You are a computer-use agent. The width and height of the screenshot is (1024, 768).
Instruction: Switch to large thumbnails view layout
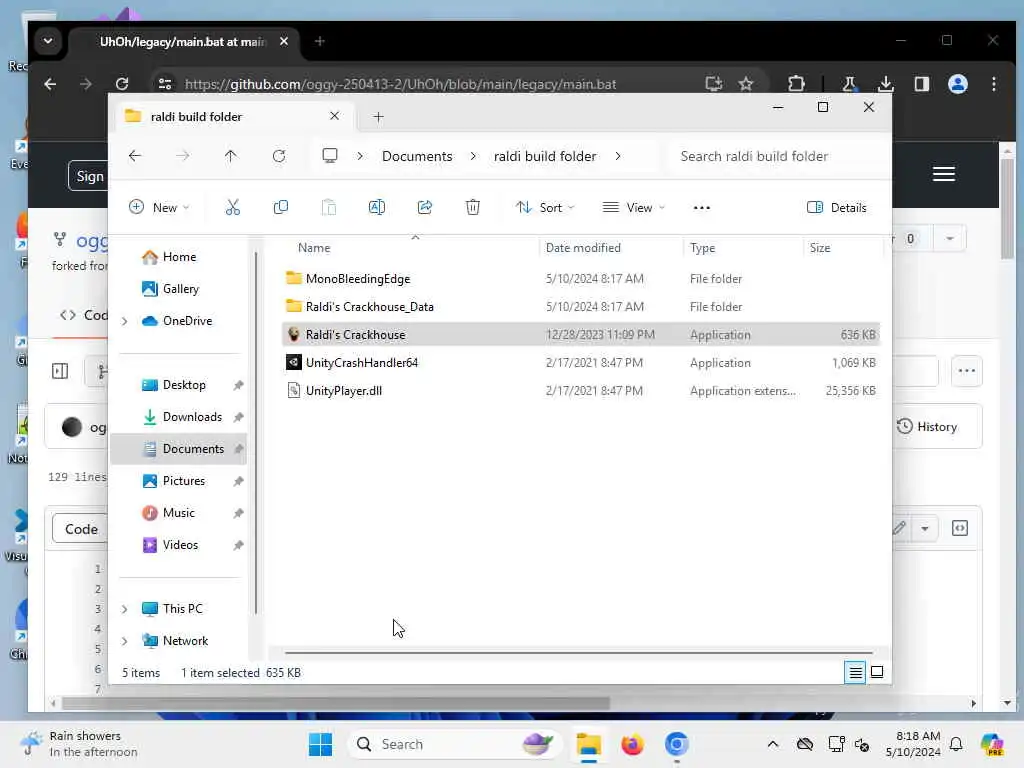[877, 672]
